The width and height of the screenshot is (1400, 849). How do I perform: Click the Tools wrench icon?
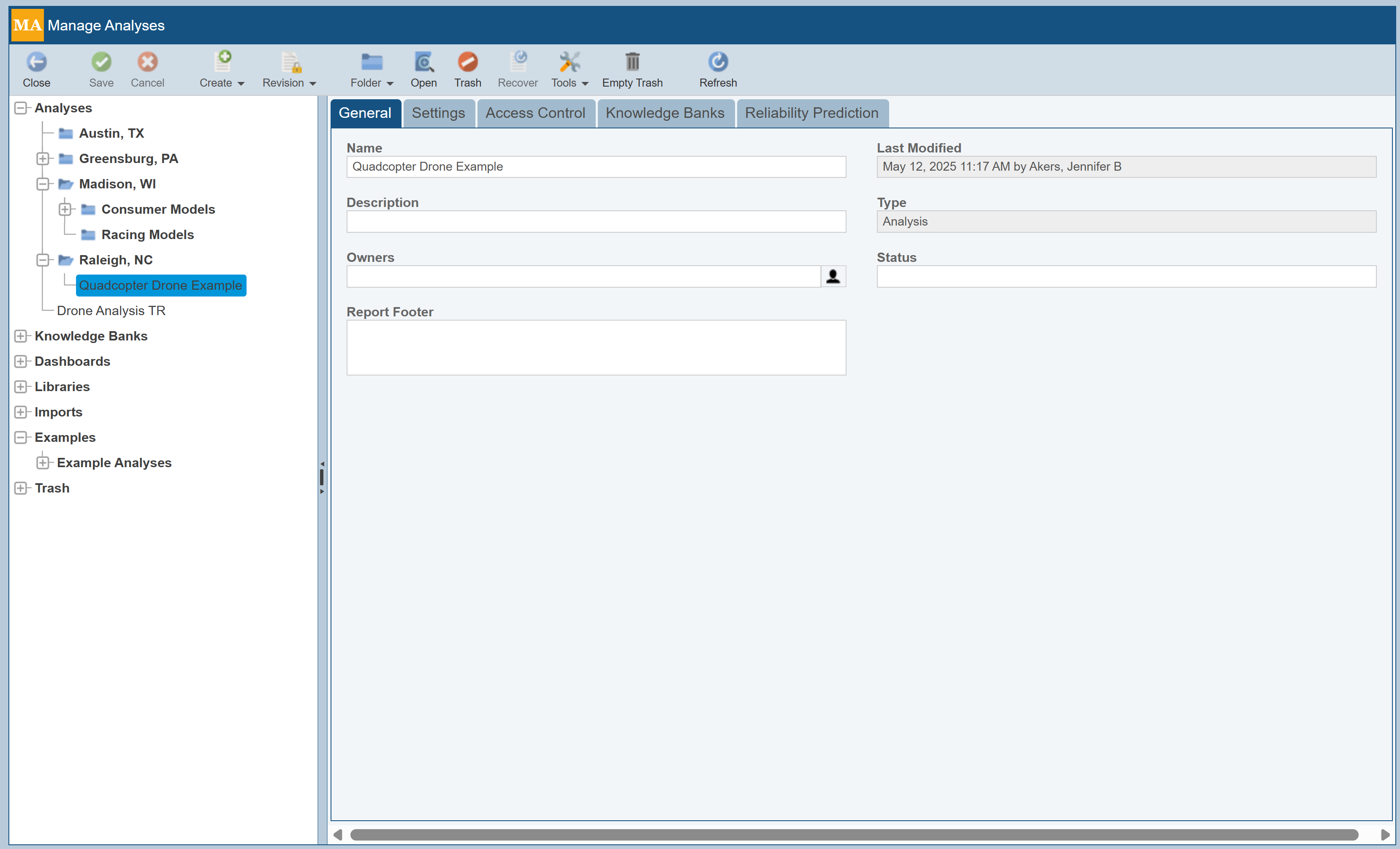(x=569, y=62)
